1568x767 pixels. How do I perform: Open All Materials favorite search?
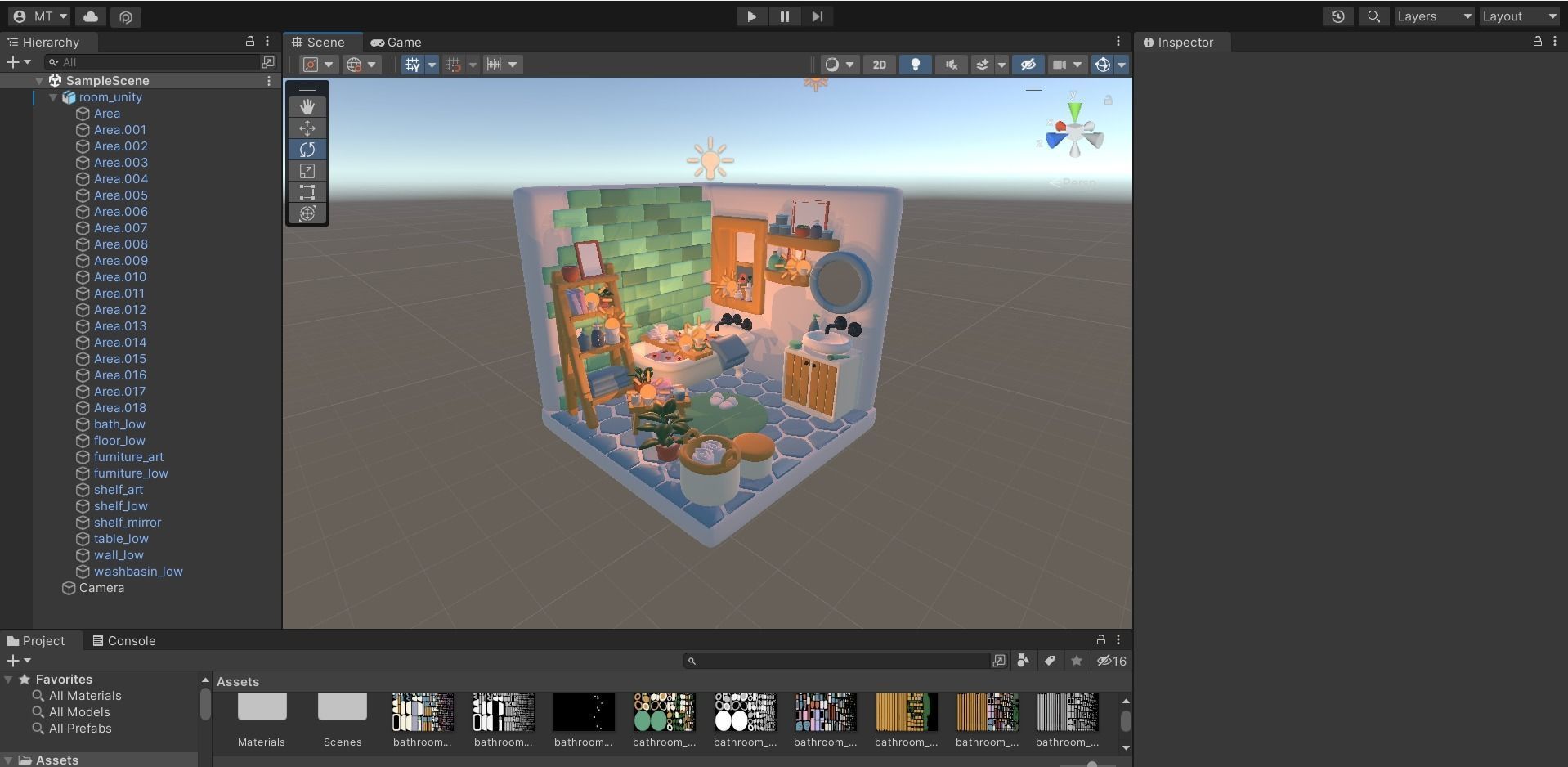(85, 696)
